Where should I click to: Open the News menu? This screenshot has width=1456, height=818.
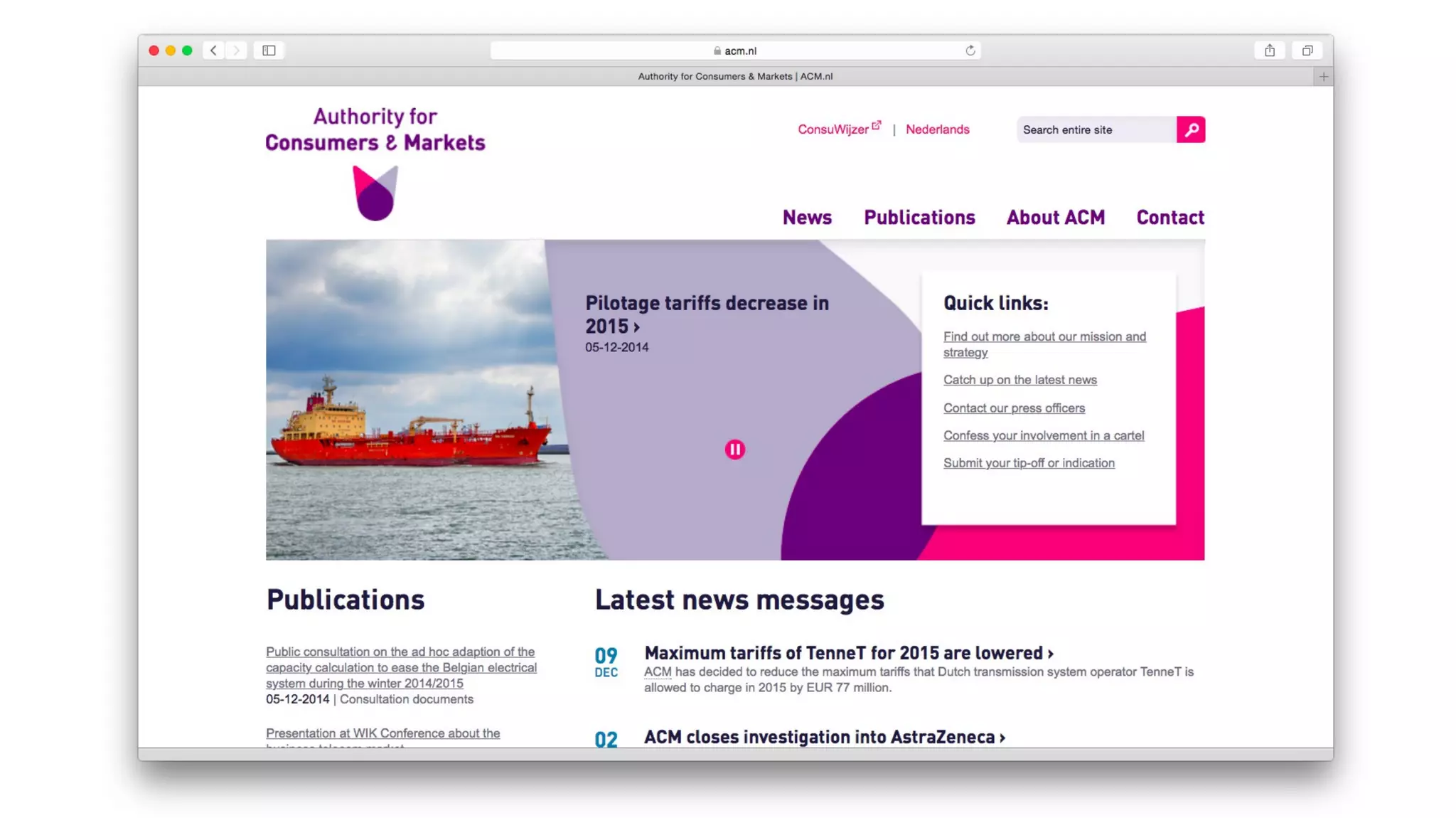[x=807, y=218]
